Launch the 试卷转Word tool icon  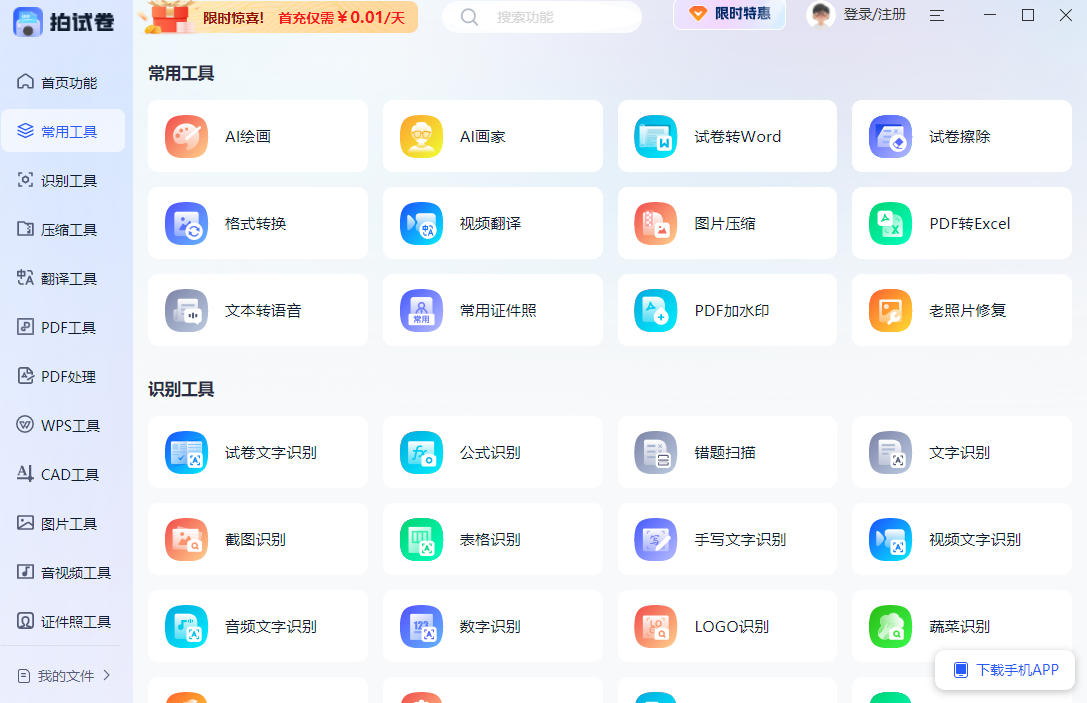pyautogui.click(x=656, y=137)
